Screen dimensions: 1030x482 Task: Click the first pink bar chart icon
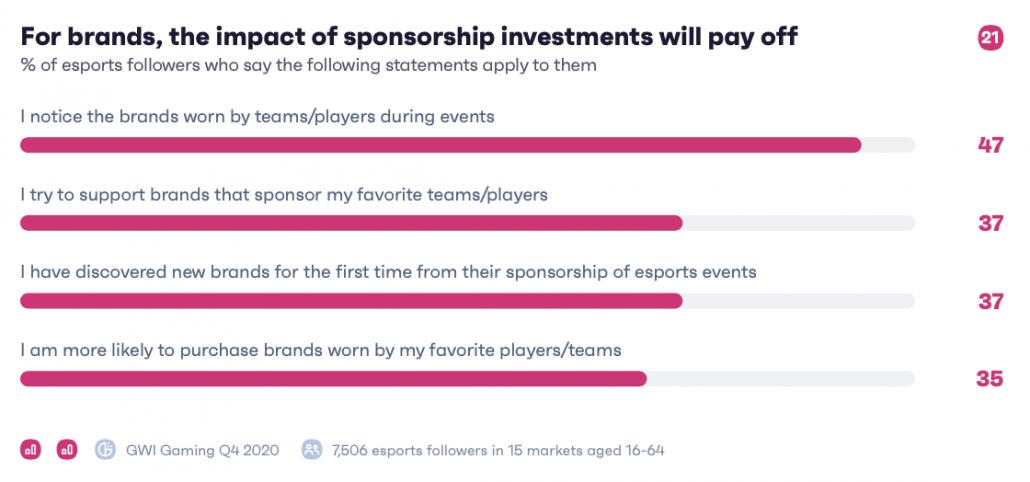click(30, 450)
